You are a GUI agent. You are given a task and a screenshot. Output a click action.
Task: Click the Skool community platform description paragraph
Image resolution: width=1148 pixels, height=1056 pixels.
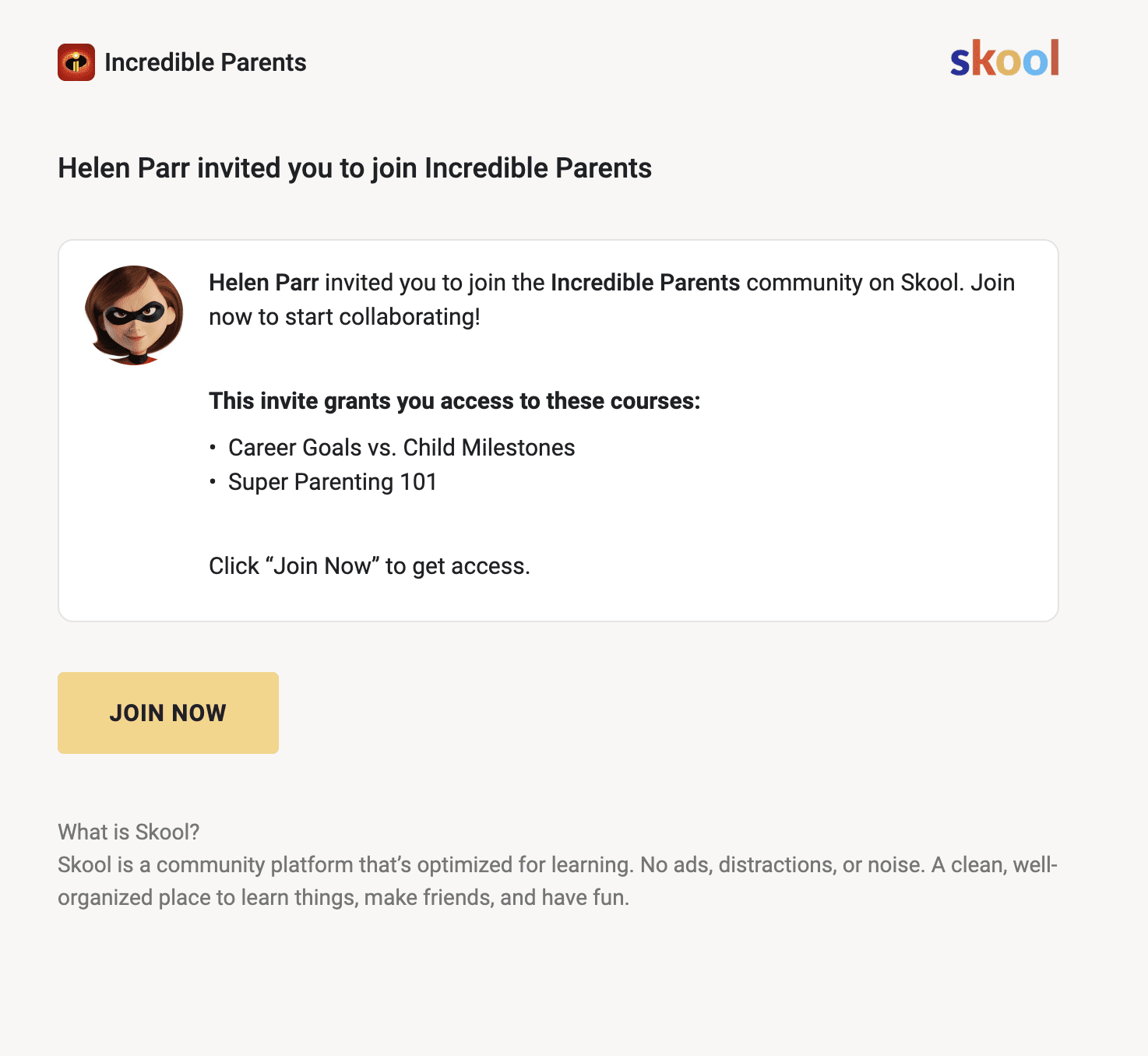pyautogui.click(x=558, y=881)
